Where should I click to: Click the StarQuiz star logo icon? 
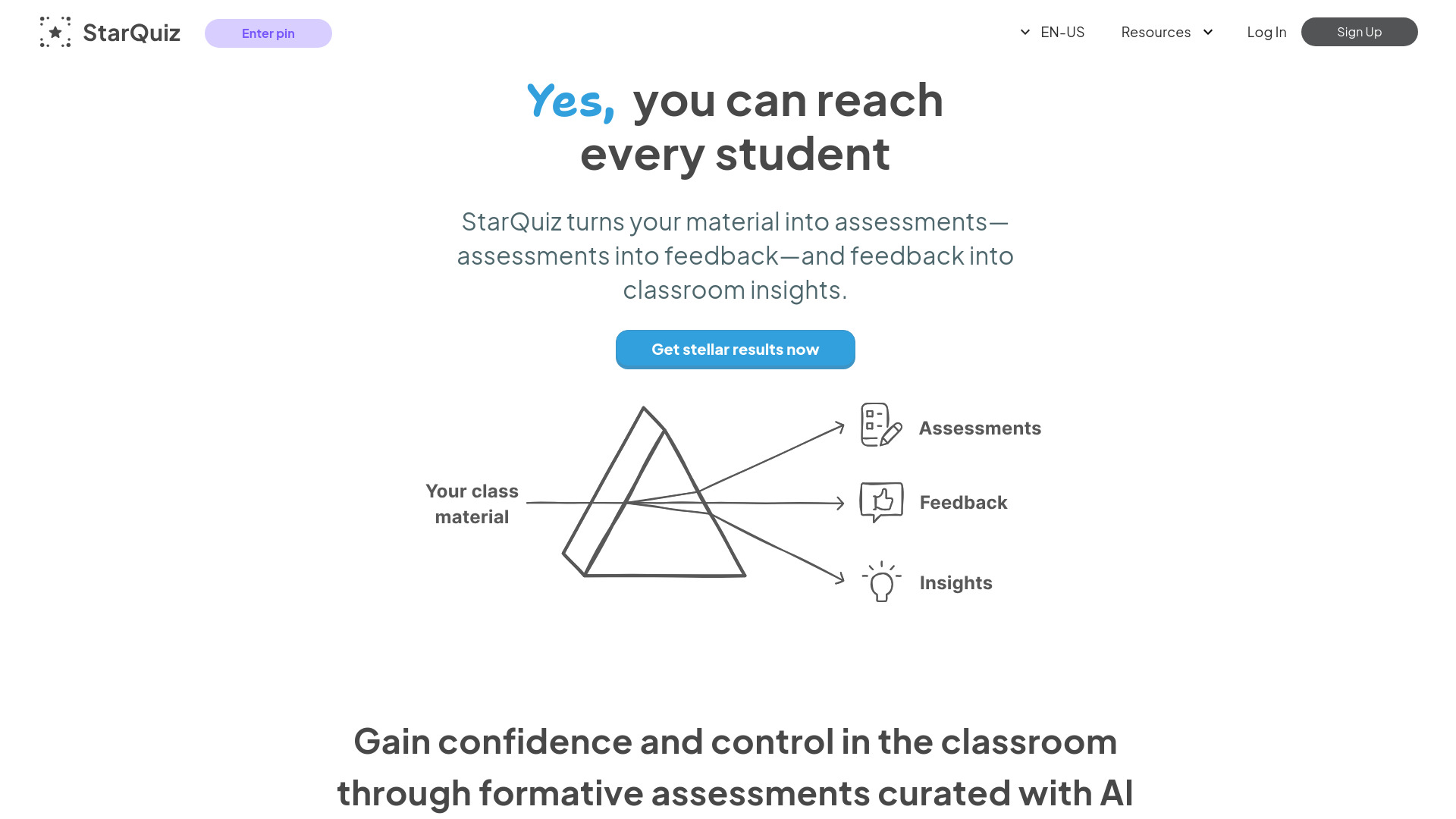click(x=54, y=32)
